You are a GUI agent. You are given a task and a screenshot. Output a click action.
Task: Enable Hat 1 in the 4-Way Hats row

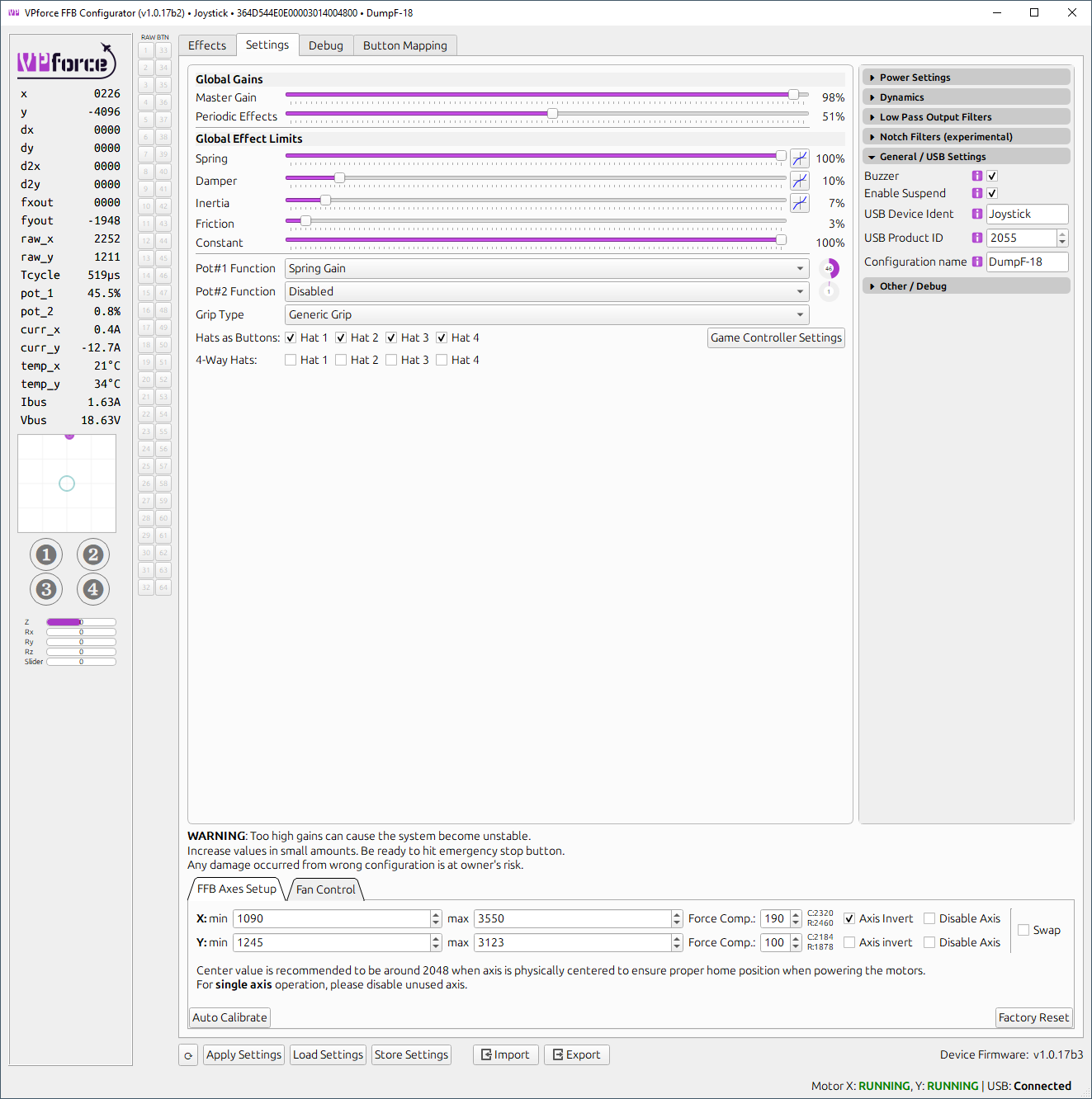pos(291,359)
